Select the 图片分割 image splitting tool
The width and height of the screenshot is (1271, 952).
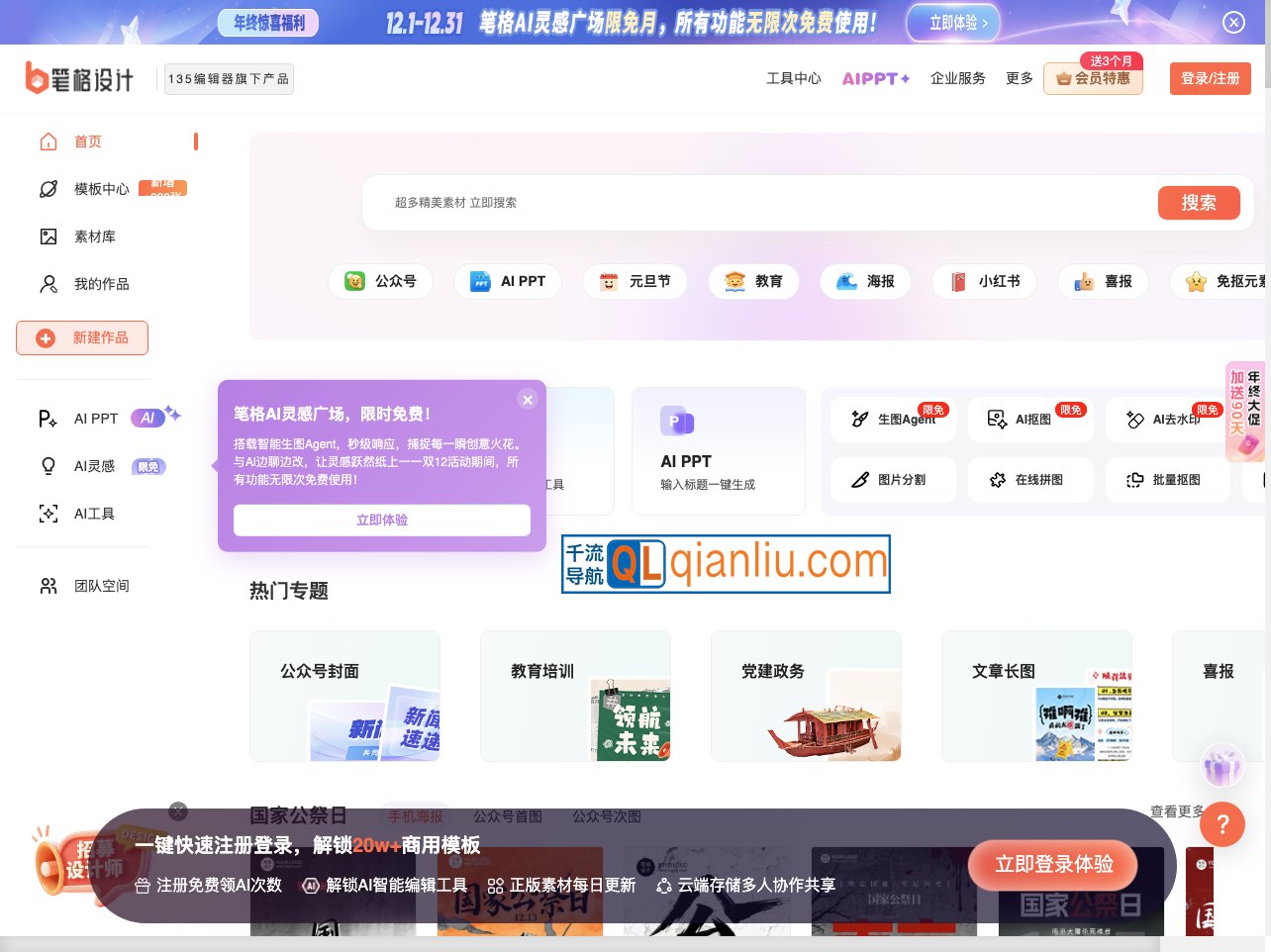pos(893,480)
